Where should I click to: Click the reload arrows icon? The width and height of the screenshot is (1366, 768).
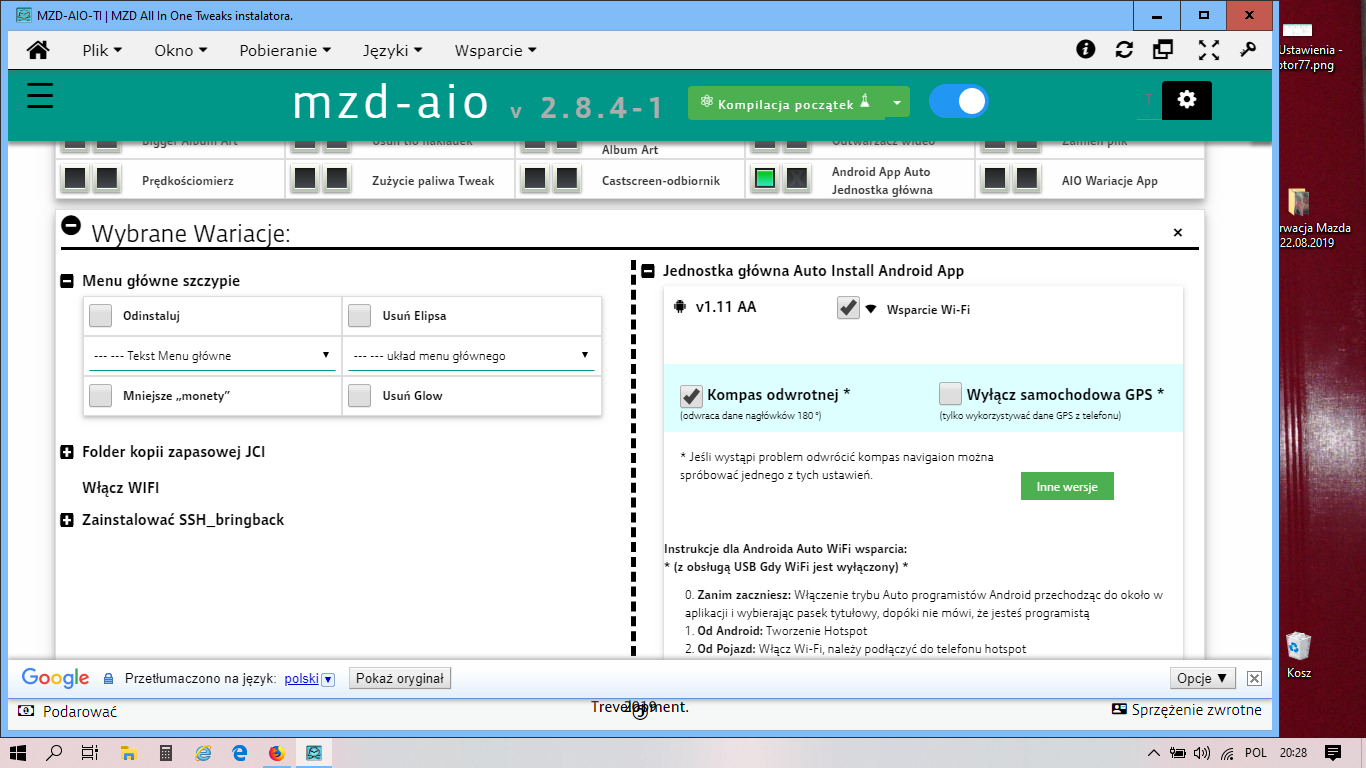tap(1124, 50)
